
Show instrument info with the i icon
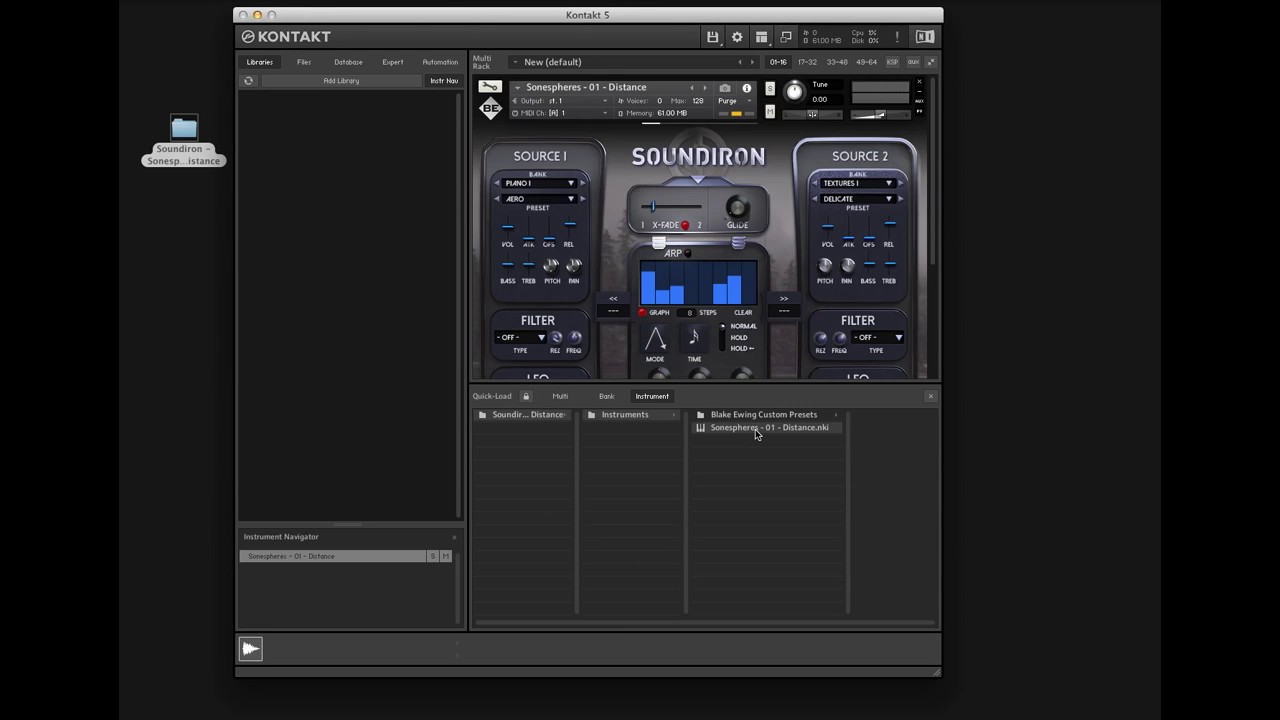point(746,88)
